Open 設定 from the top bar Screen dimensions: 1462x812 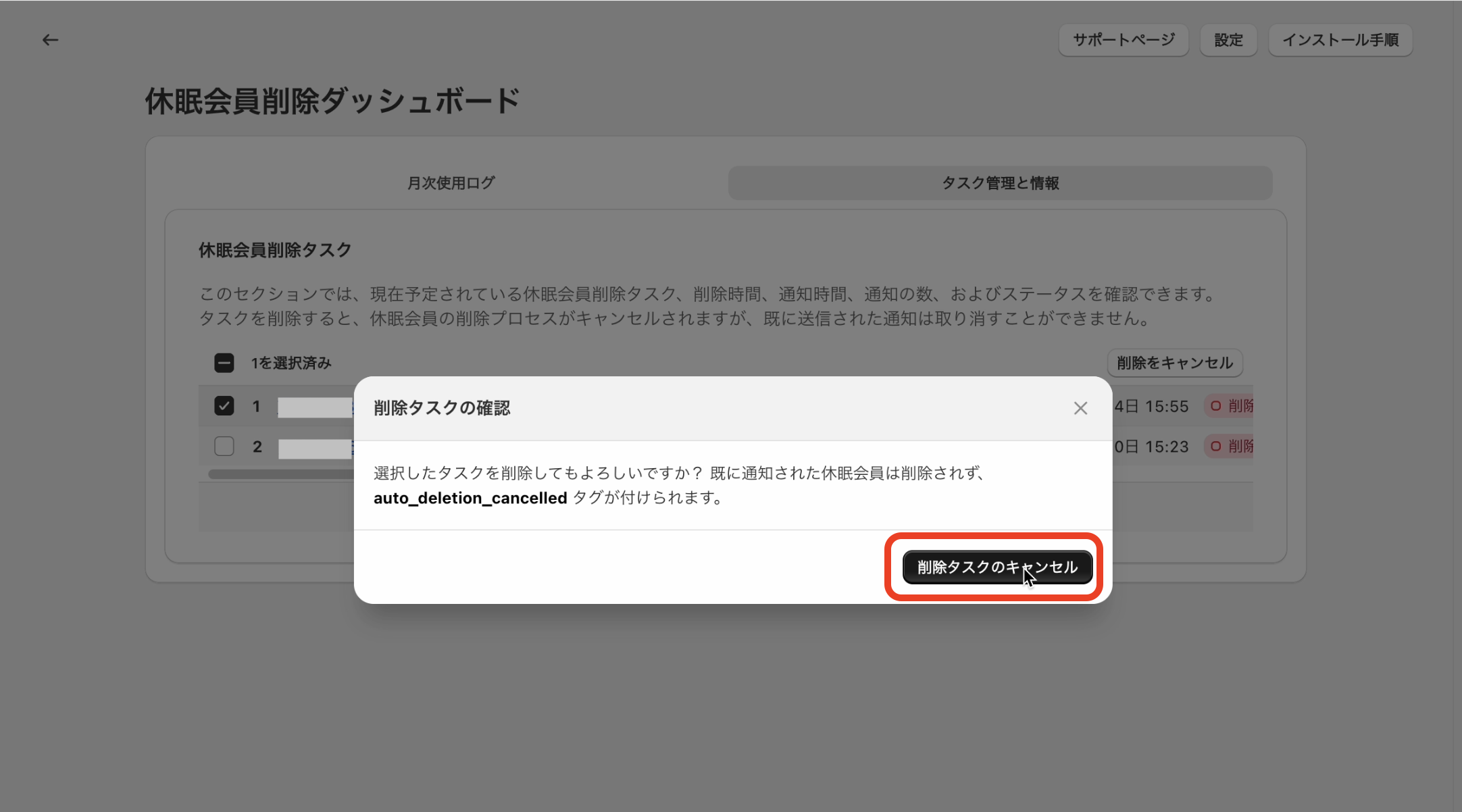(1228, 40)
